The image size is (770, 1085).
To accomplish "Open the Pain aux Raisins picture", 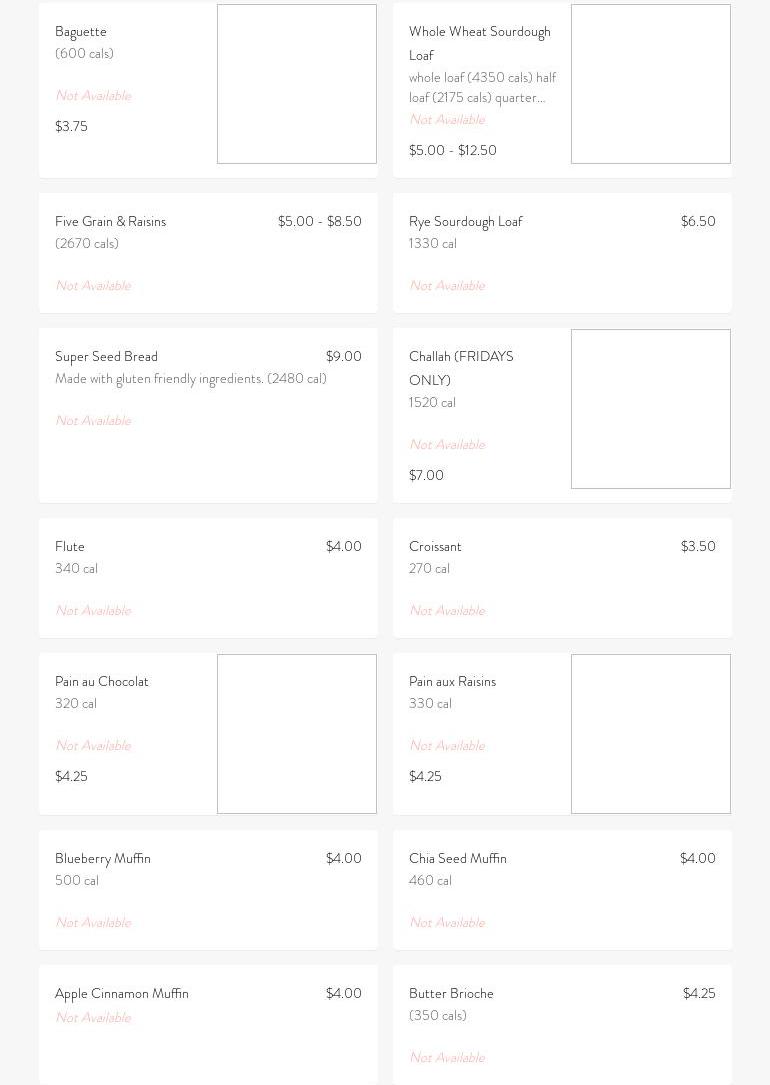I will pos(651,734).
